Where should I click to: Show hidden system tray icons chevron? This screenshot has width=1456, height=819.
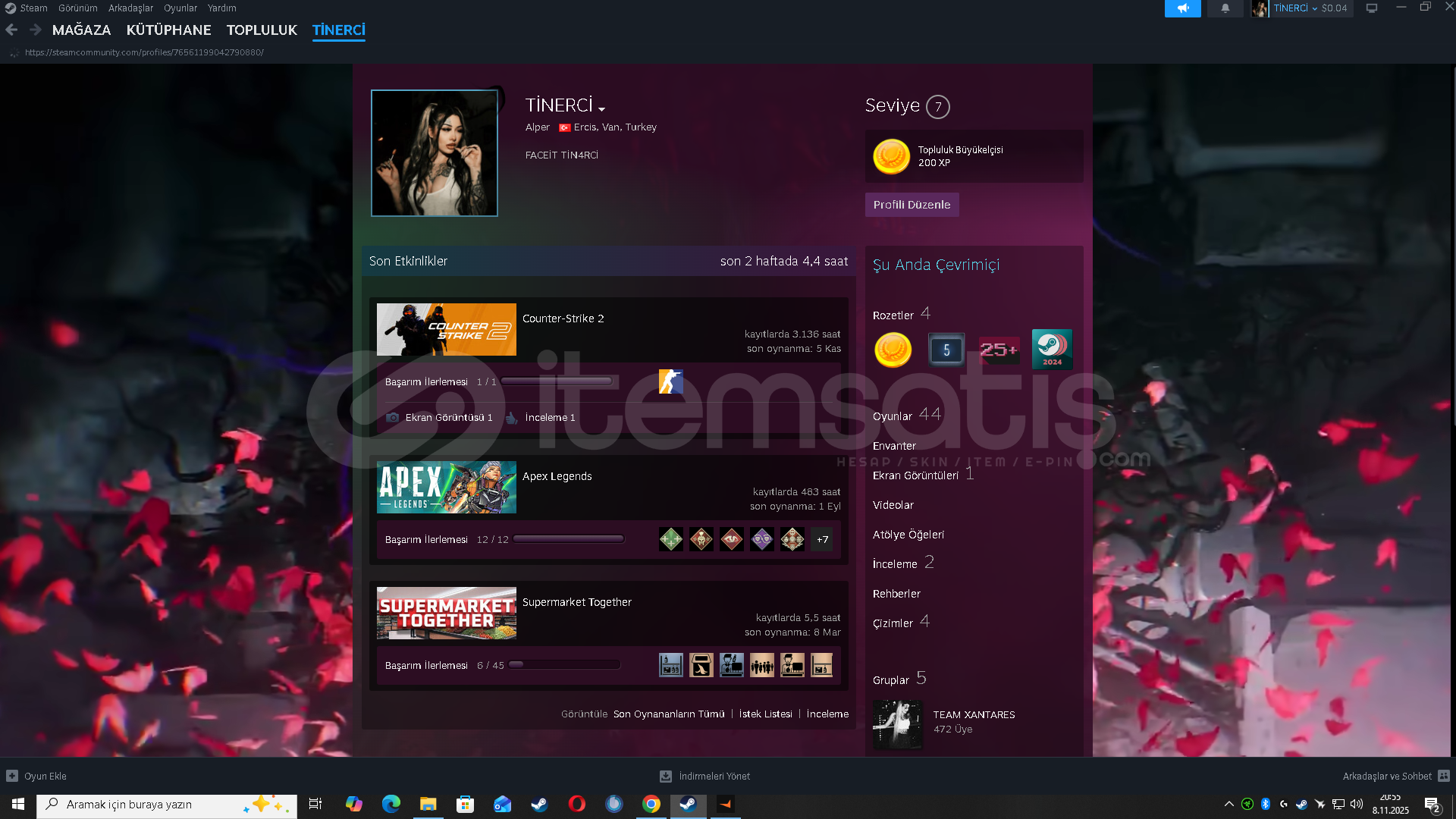1228,804
